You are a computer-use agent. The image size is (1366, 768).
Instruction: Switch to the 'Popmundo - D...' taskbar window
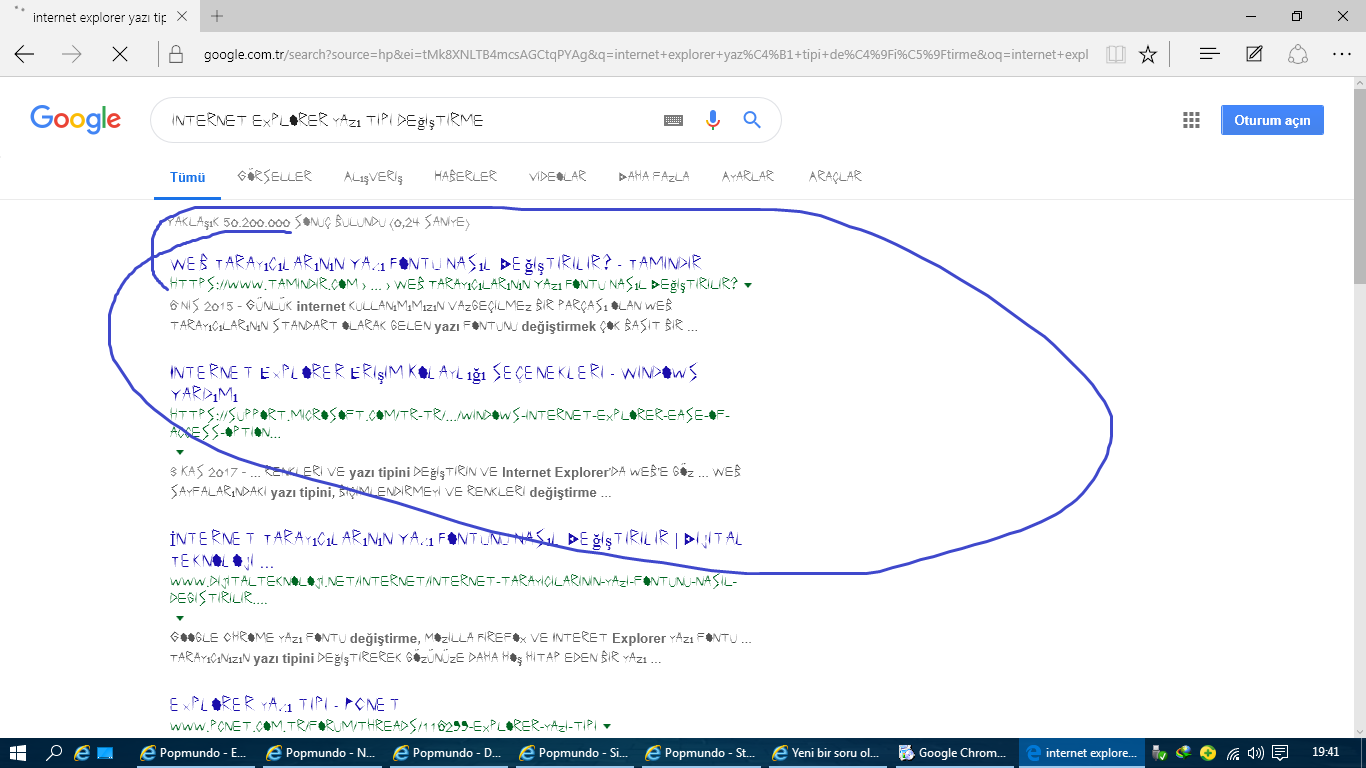[x=448, y=752]
